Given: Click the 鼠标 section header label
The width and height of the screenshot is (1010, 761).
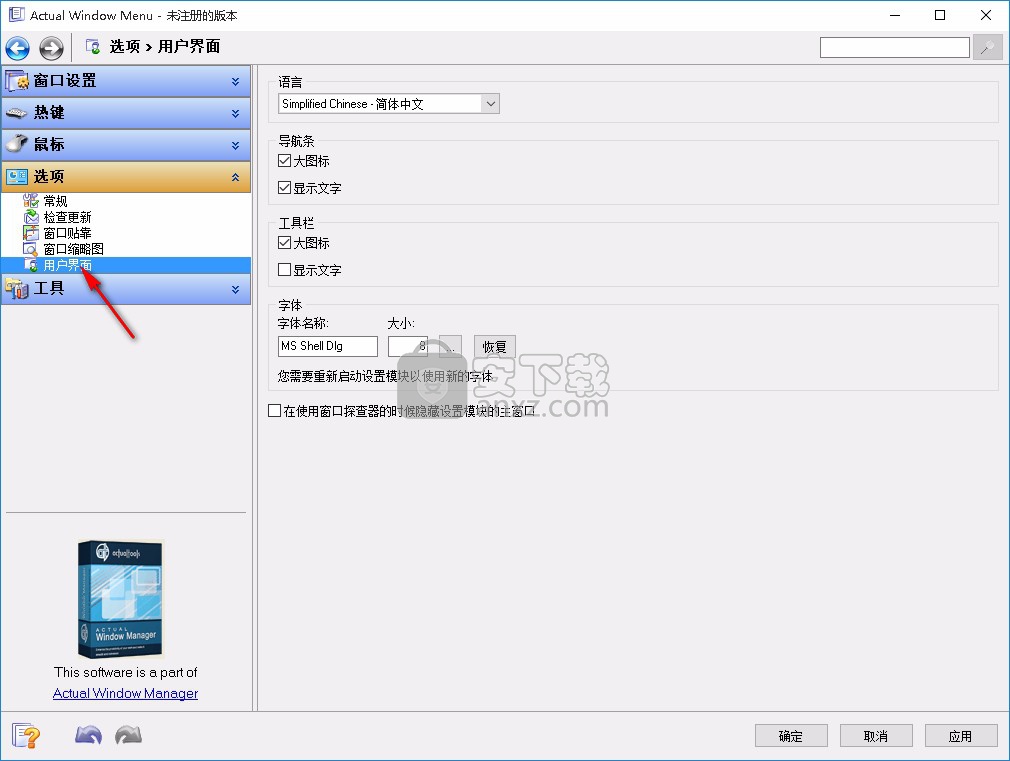Looking at the screenshot, I should [x=49, y=144].
